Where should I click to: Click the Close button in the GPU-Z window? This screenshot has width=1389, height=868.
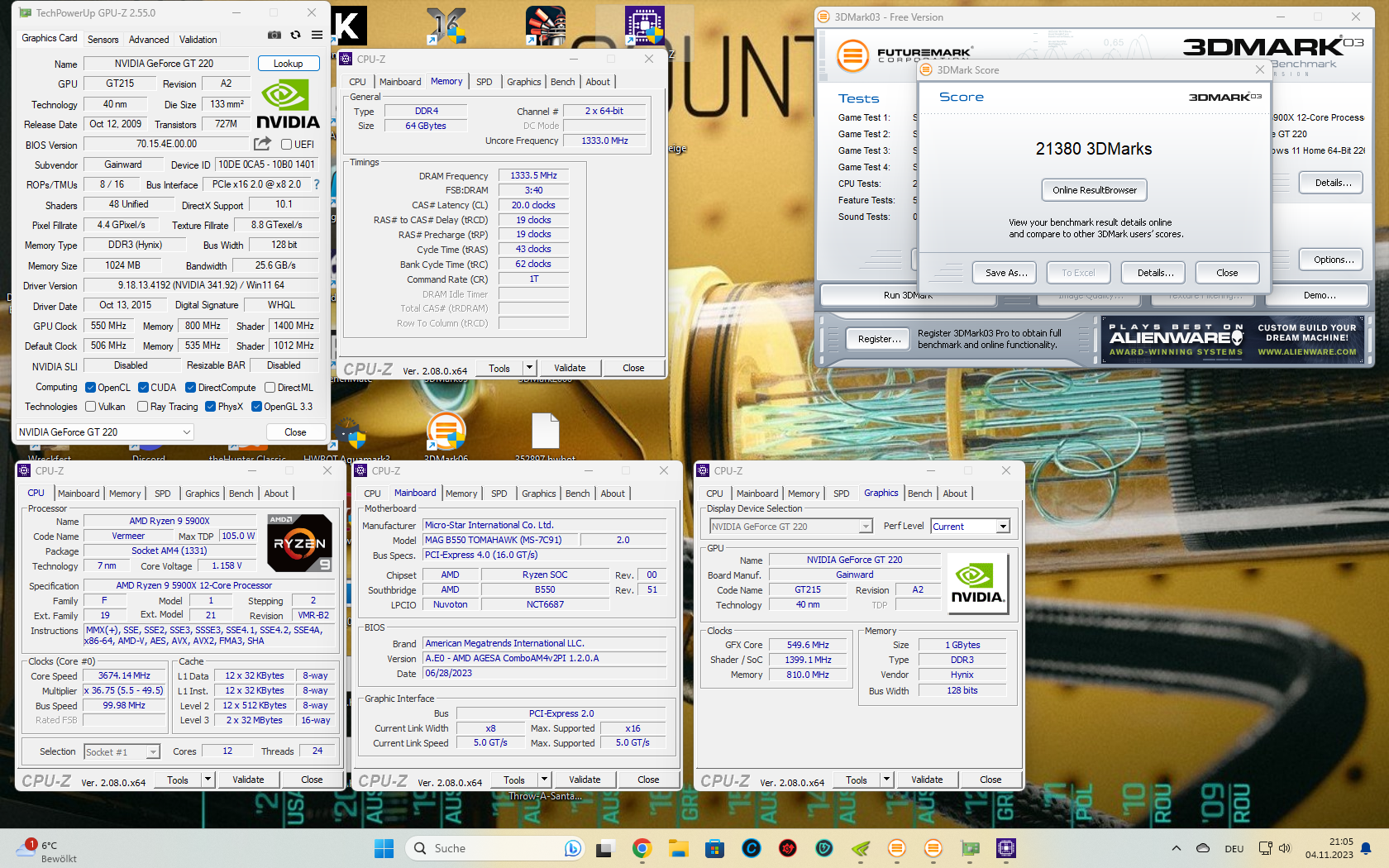coord(295,432)
